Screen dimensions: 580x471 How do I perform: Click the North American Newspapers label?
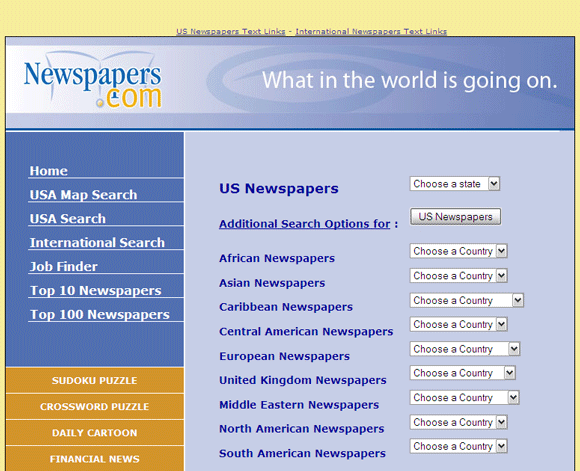pos(302,429)
